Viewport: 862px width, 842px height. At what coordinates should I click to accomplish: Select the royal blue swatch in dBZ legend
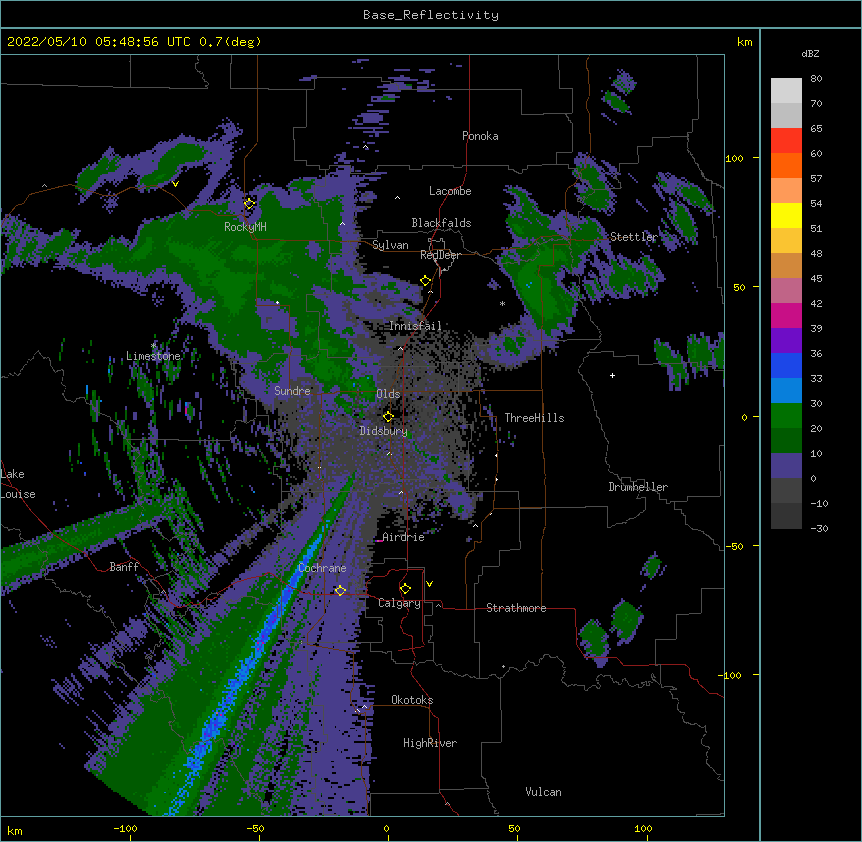[x=786, y=365]
